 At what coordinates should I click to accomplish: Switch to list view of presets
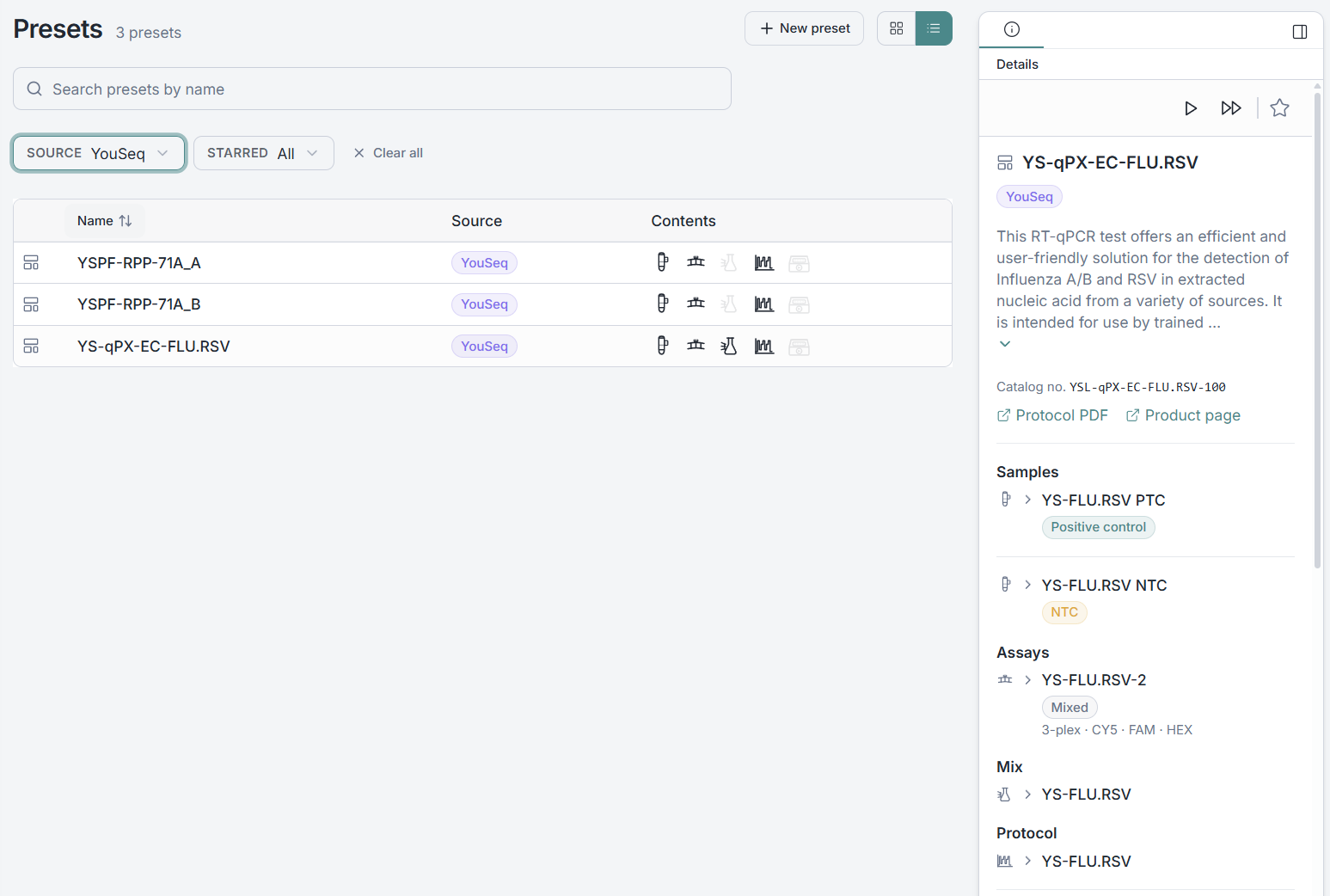pos(934,28)
